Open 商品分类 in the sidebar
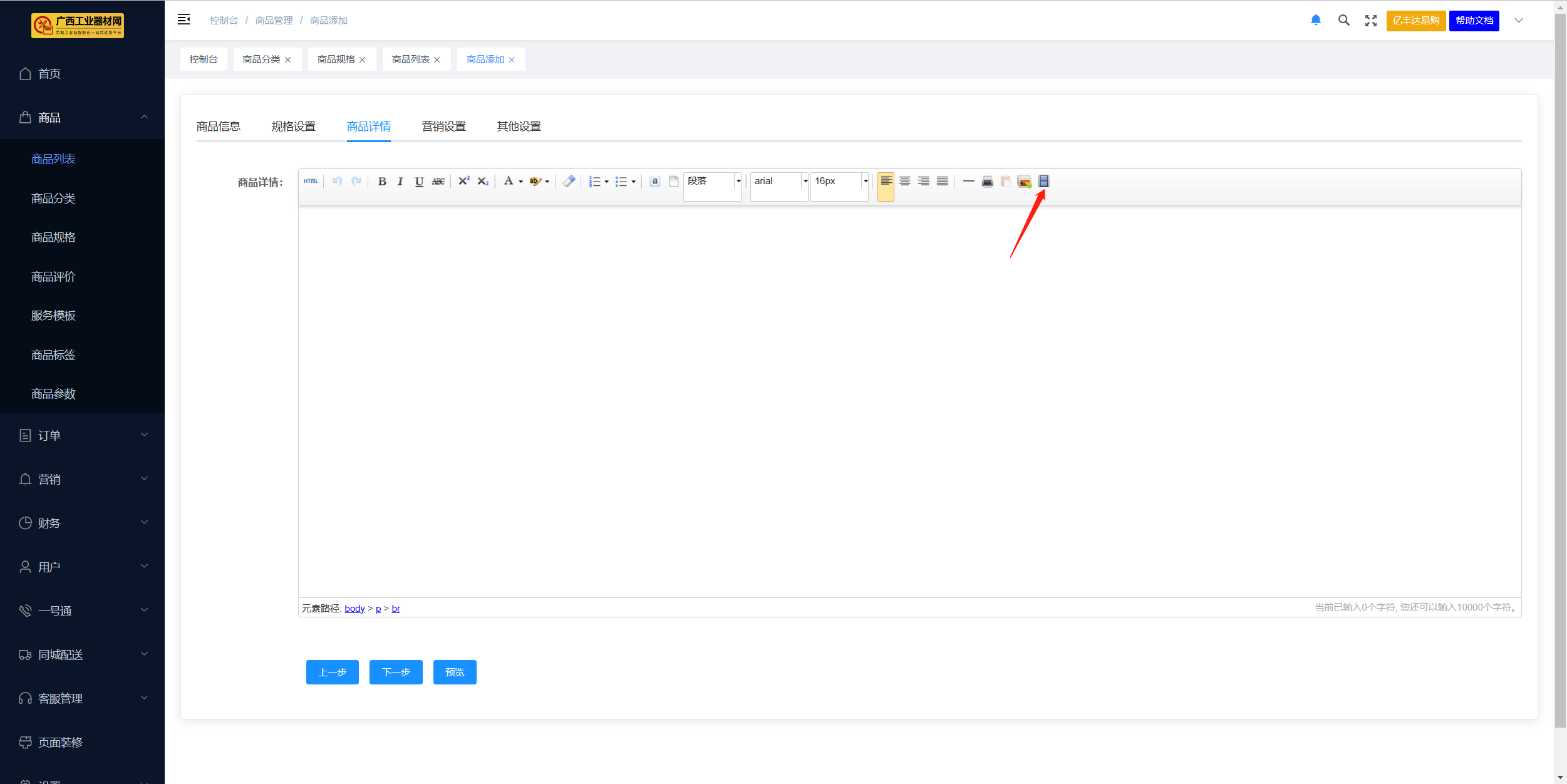1567x784 pixels. click(53, 199)
